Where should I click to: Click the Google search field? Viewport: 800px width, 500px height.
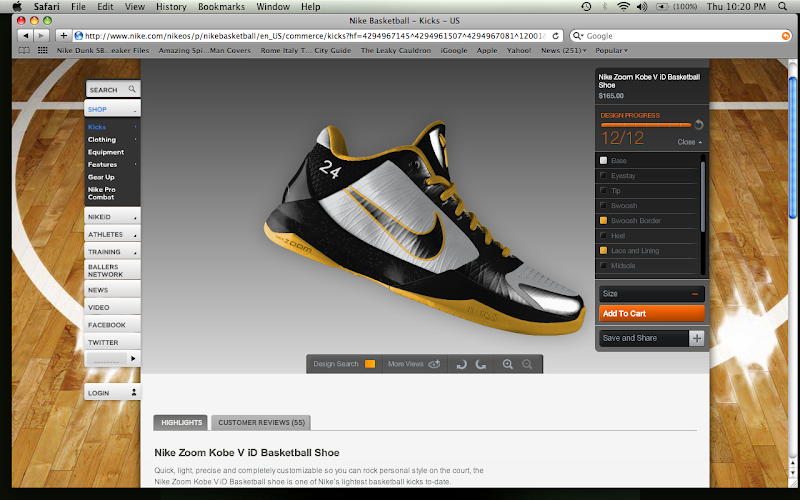tap(681, 36)
